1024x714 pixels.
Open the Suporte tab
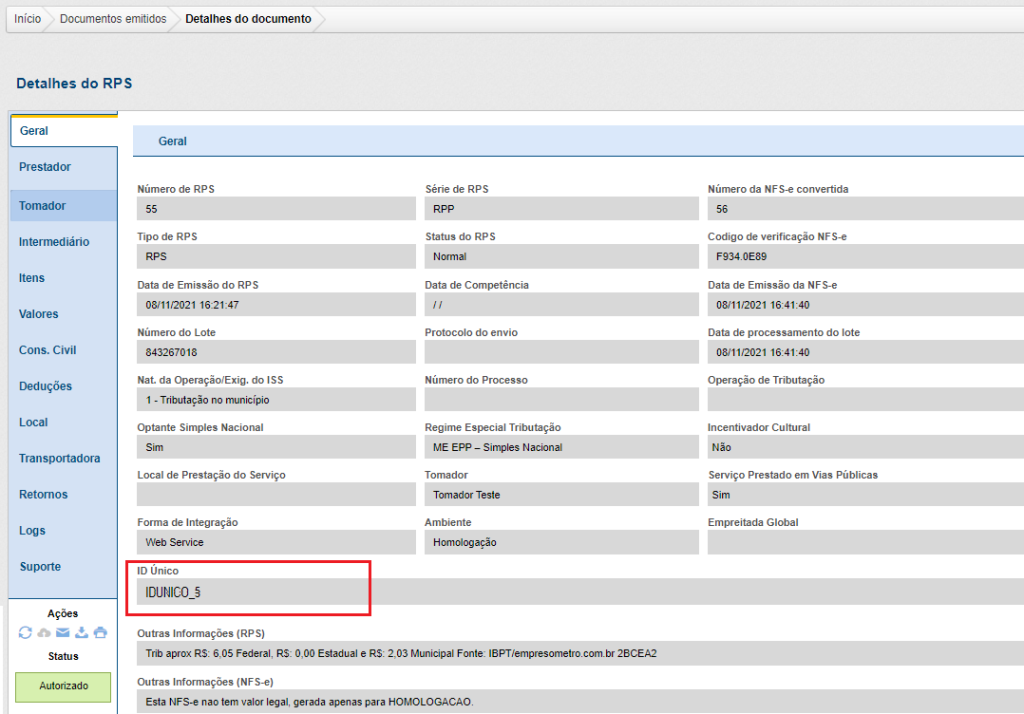tap(40, 566)
